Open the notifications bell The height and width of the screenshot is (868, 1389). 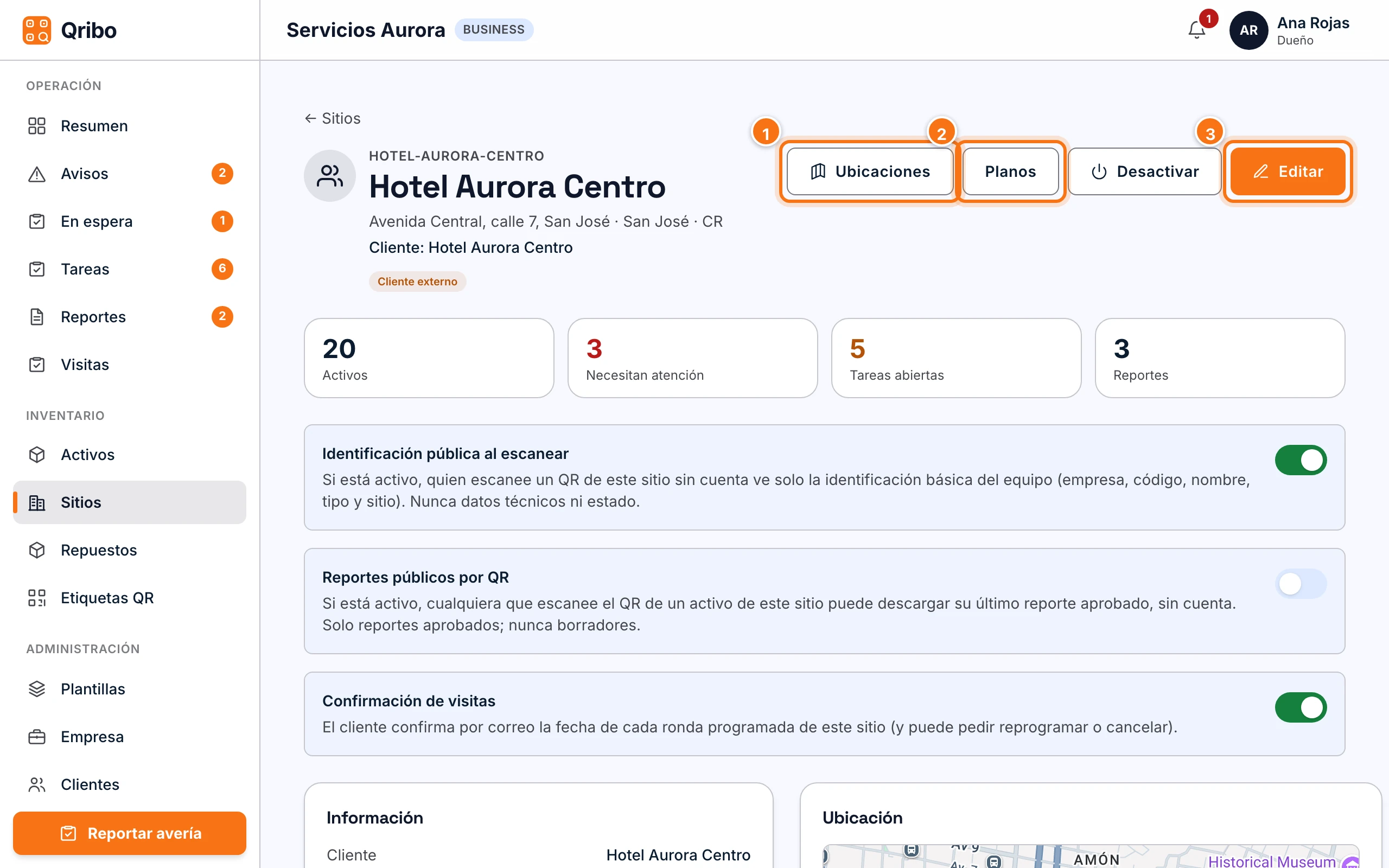[1197, 30]
